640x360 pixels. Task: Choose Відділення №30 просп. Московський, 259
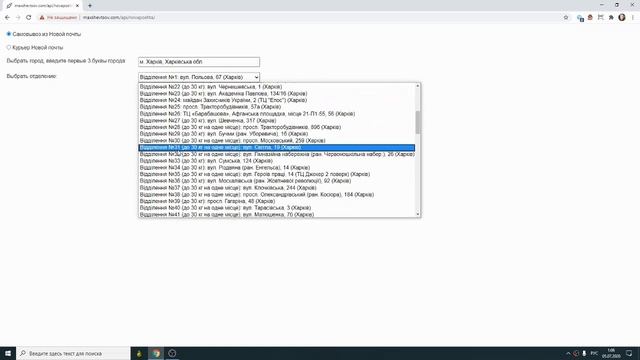point(277,140)
